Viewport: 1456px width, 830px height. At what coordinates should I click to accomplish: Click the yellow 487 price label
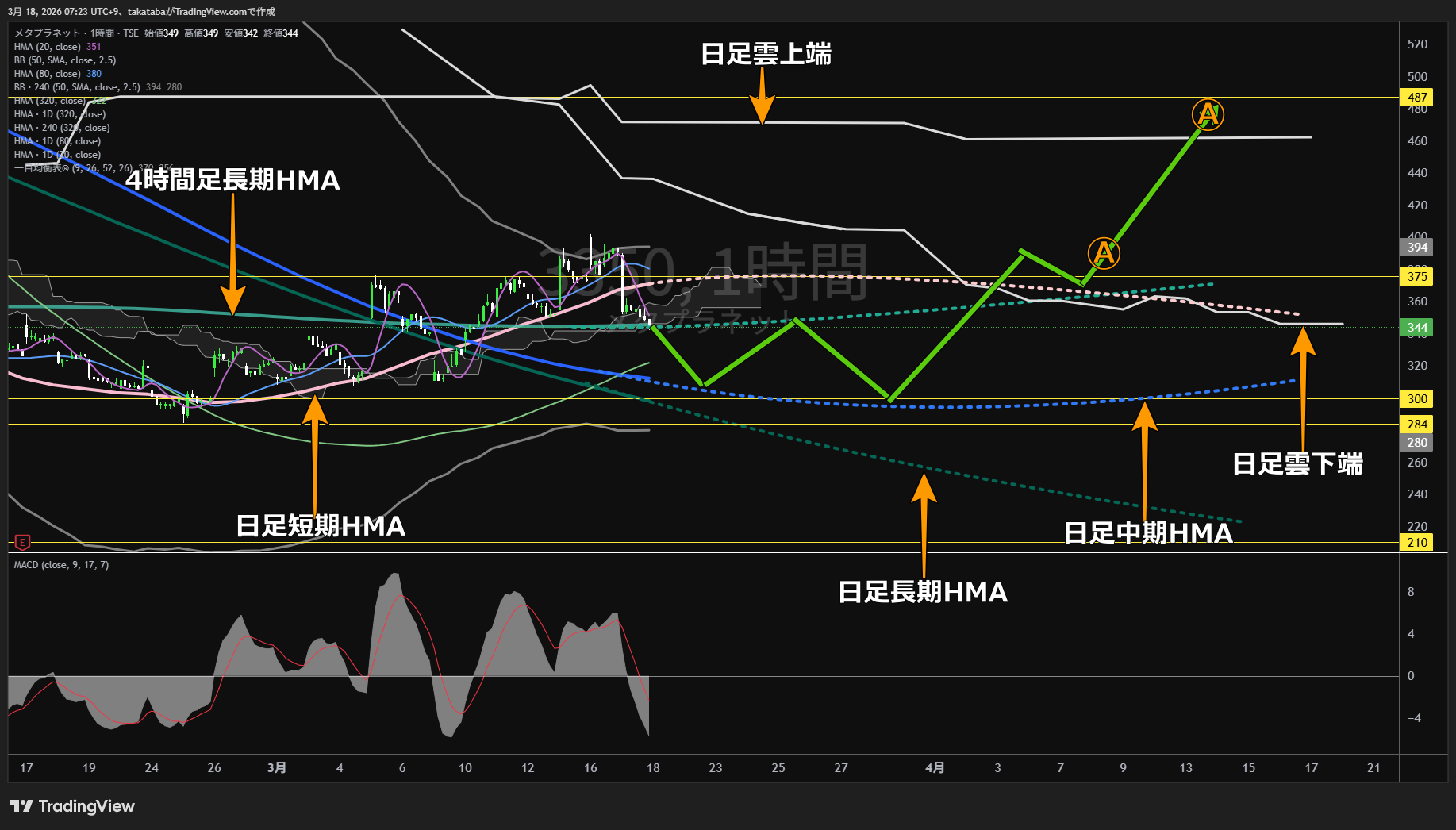[x=1417, y=98]
